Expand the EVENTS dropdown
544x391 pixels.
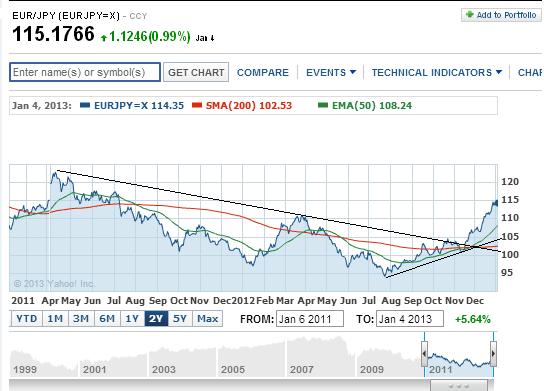click(331, 73)
